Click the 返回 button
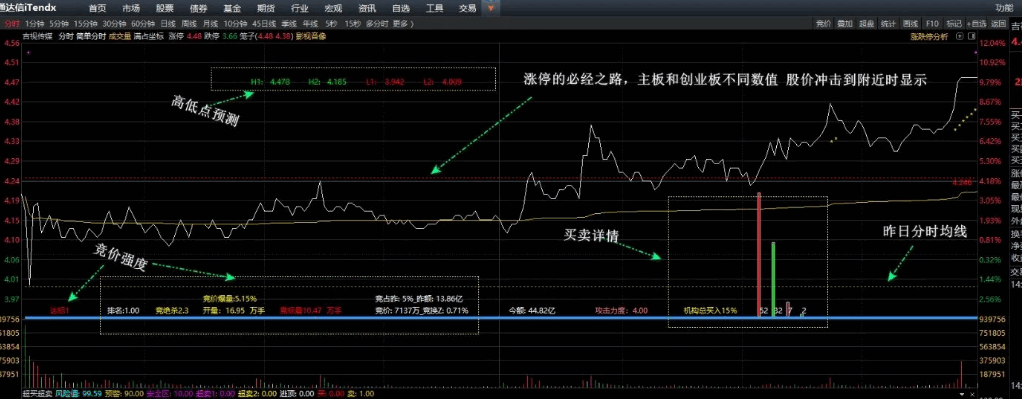 tap(998, 23)
